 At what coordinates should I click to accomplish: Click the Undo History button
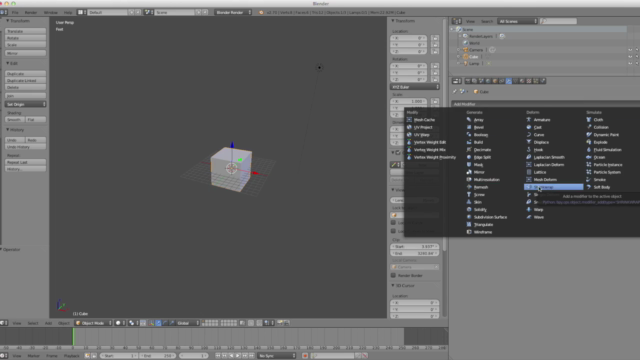pyautogui.click(x=25, y=147)
